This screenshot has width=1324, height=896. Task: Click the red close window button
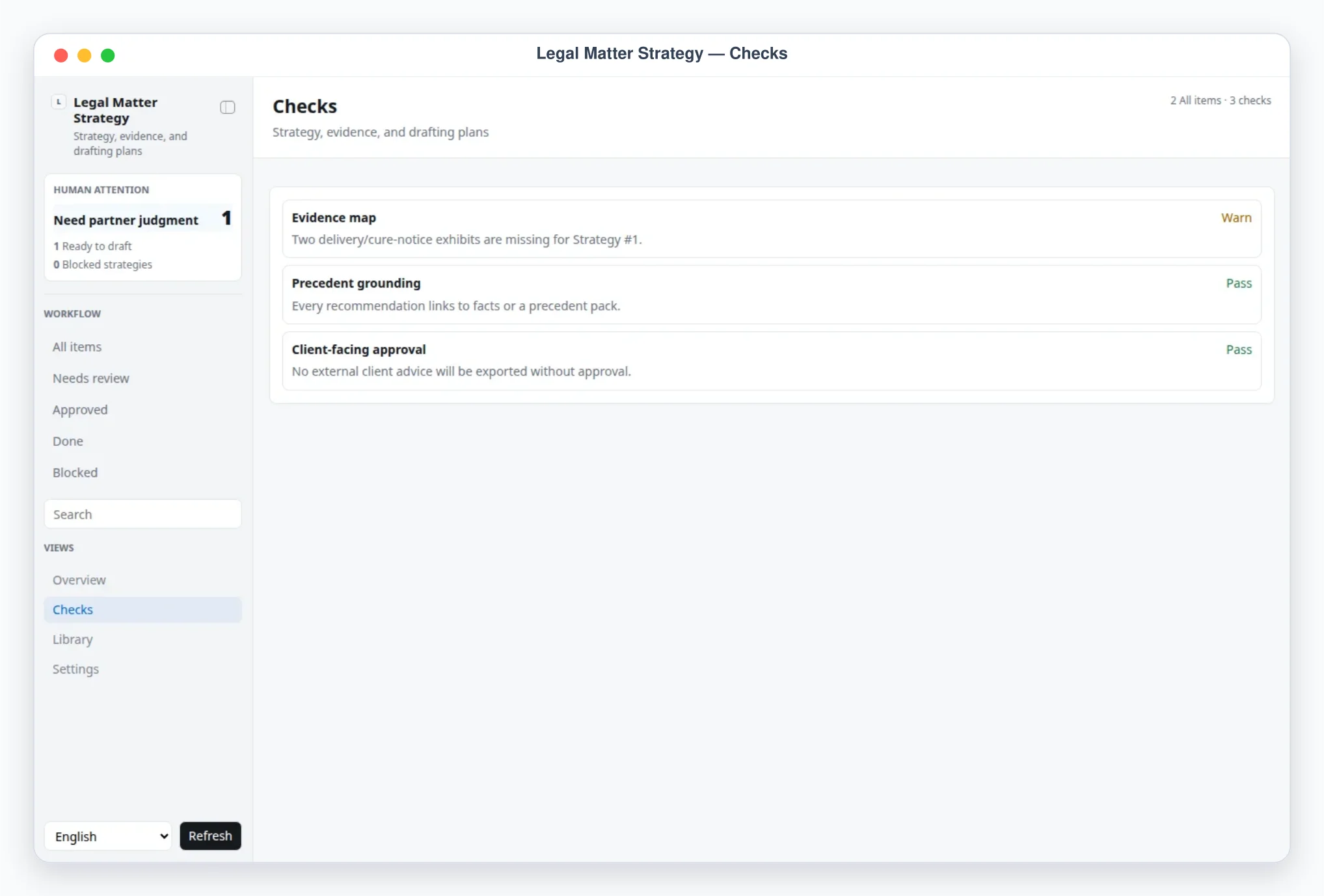(61, 55)
